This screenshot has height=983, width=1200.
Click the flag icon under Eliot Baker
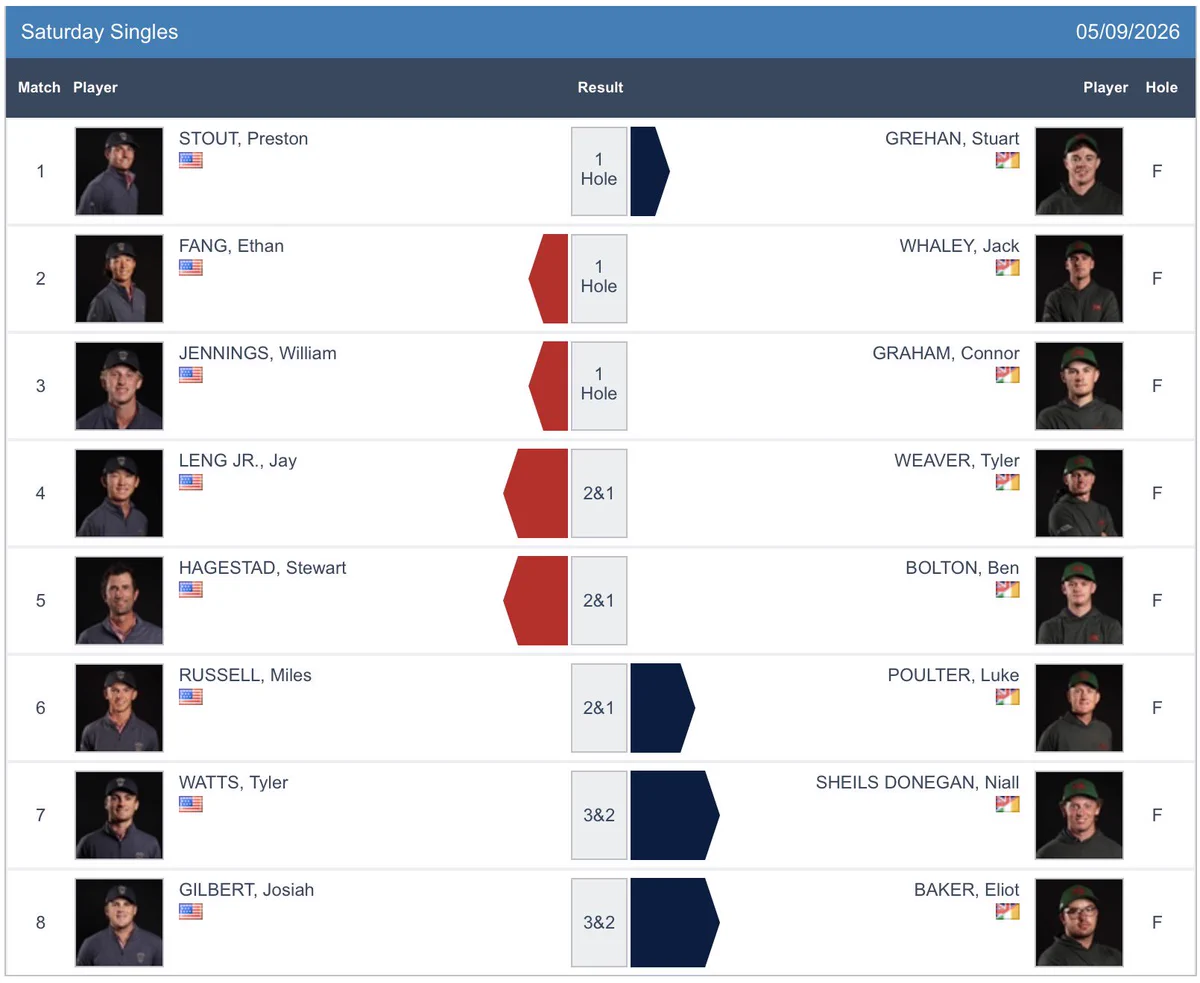pos(1008,911)
